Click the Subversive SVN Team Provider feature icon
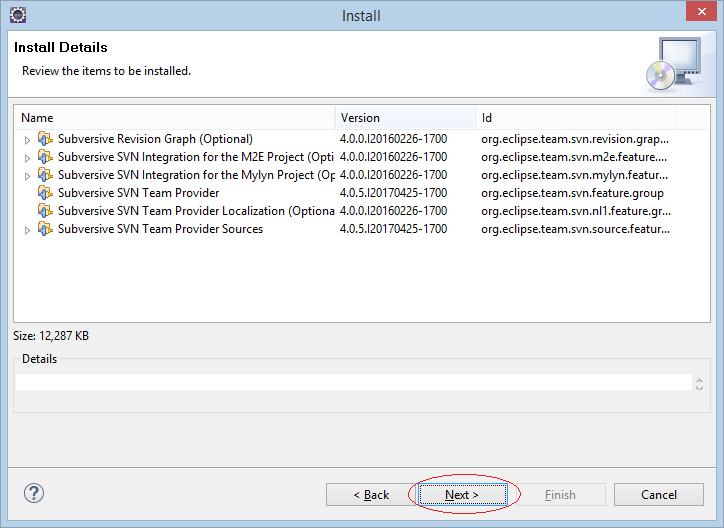724x528 pixels. [x=45, y=192]
